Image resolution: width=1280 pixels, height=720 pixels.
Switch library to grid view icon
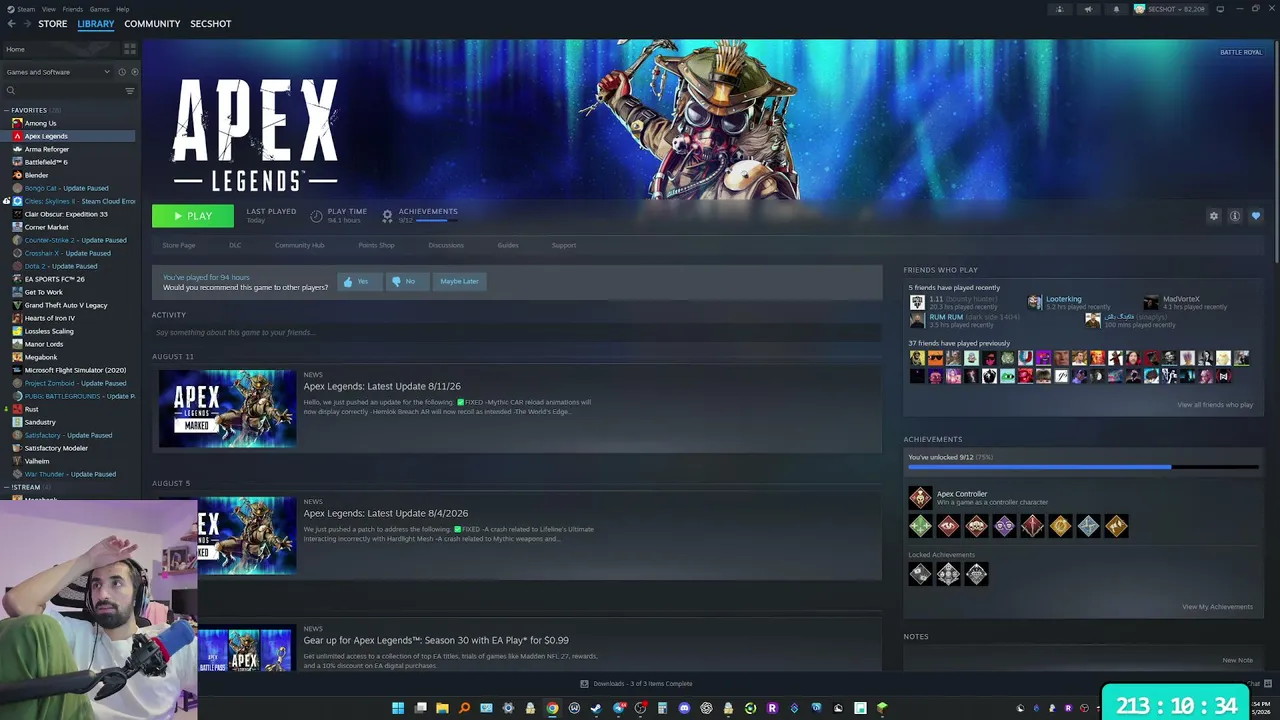[x=130, y=49]
